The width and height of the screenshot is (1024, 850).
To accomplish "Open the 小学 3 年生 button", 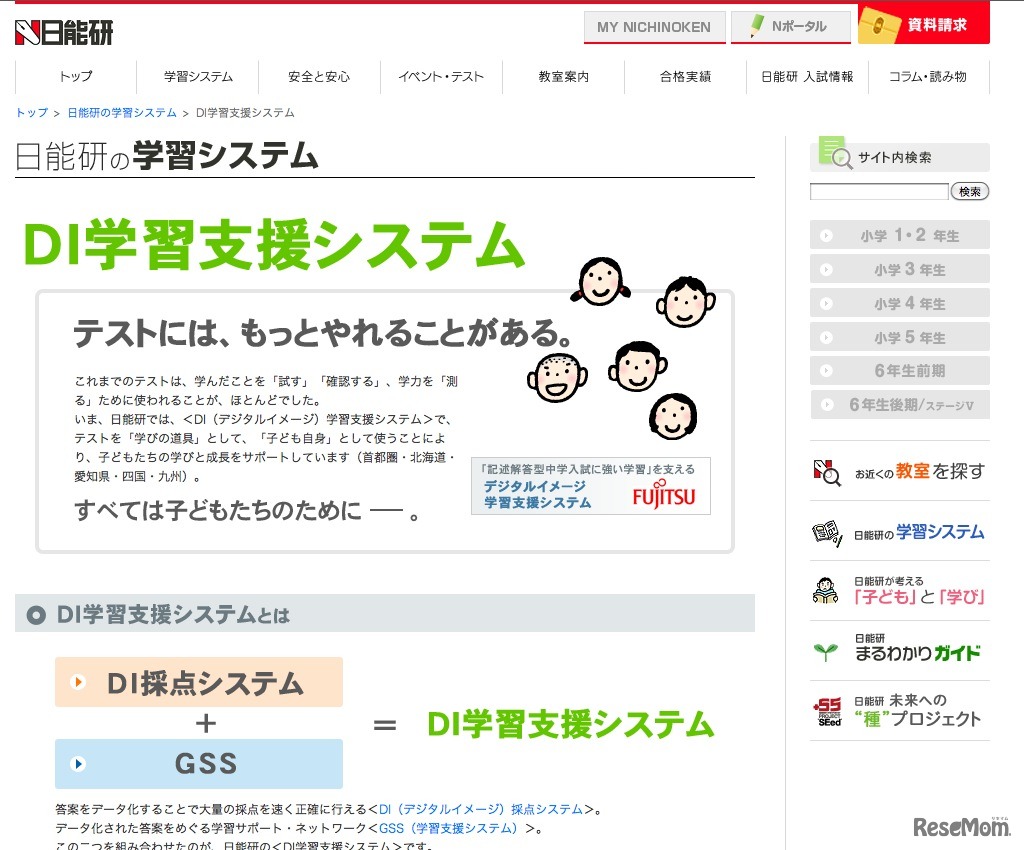I will point(900,269).
